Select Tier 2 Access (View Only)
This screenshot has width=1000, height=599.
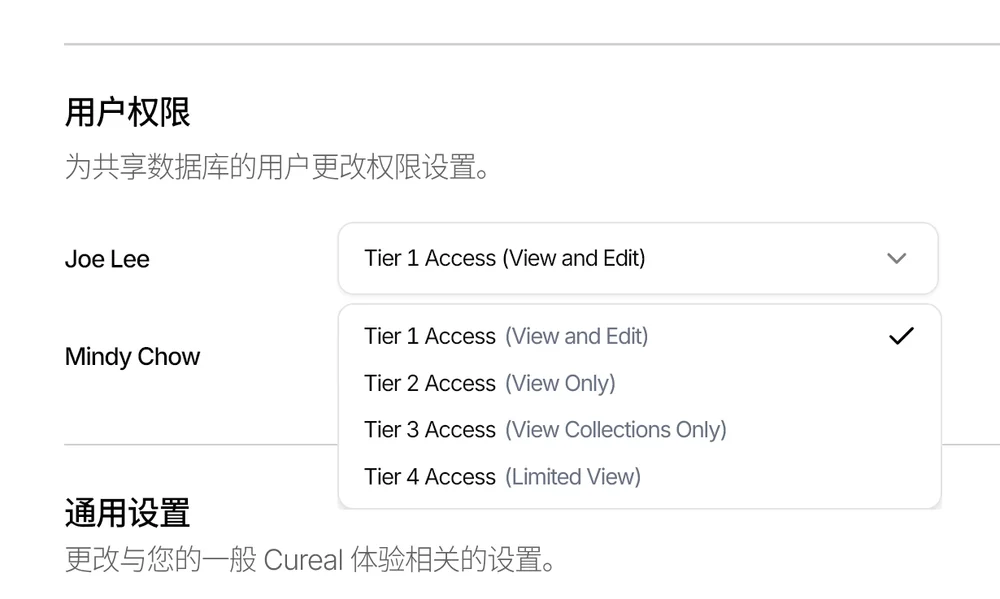point(490,383)
